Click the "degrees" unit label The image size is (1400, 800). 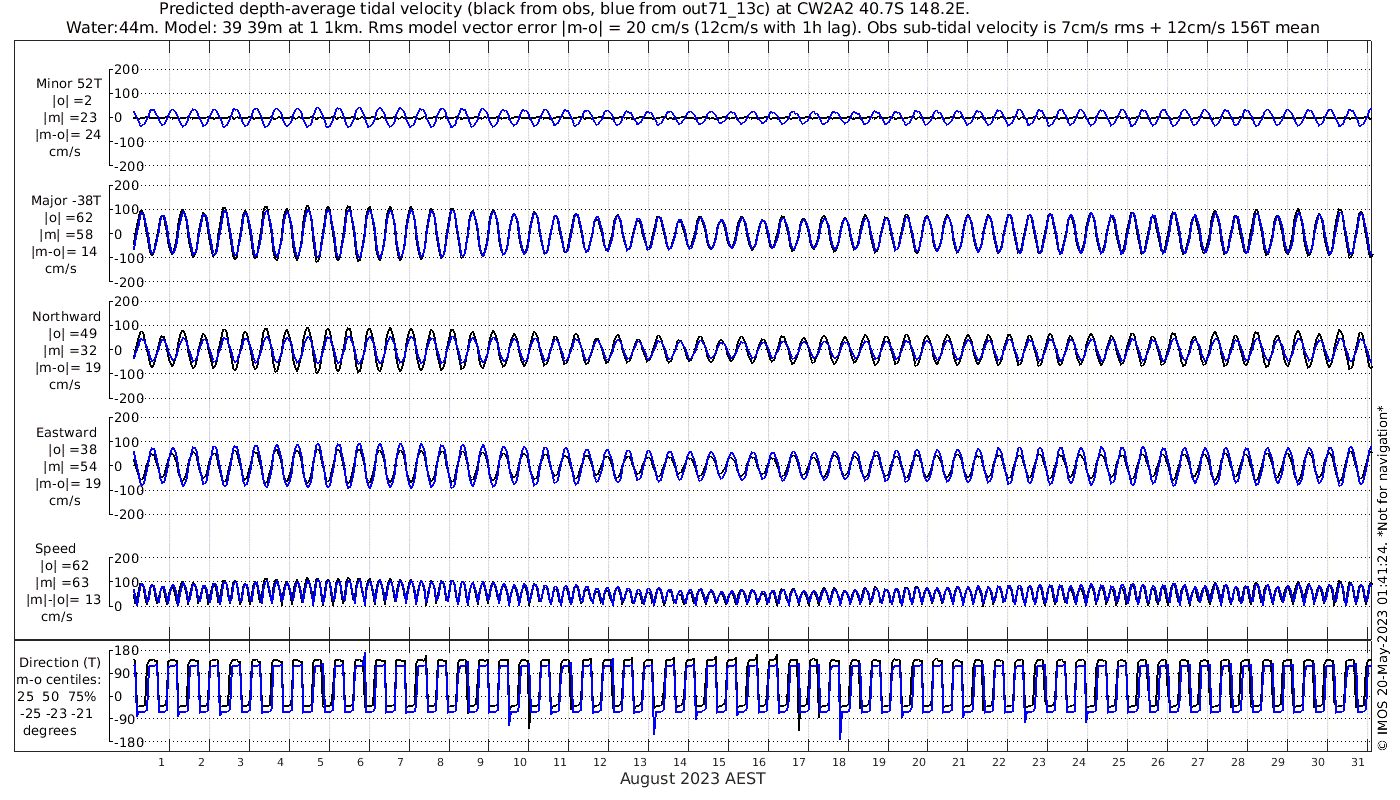coord(50,731)
